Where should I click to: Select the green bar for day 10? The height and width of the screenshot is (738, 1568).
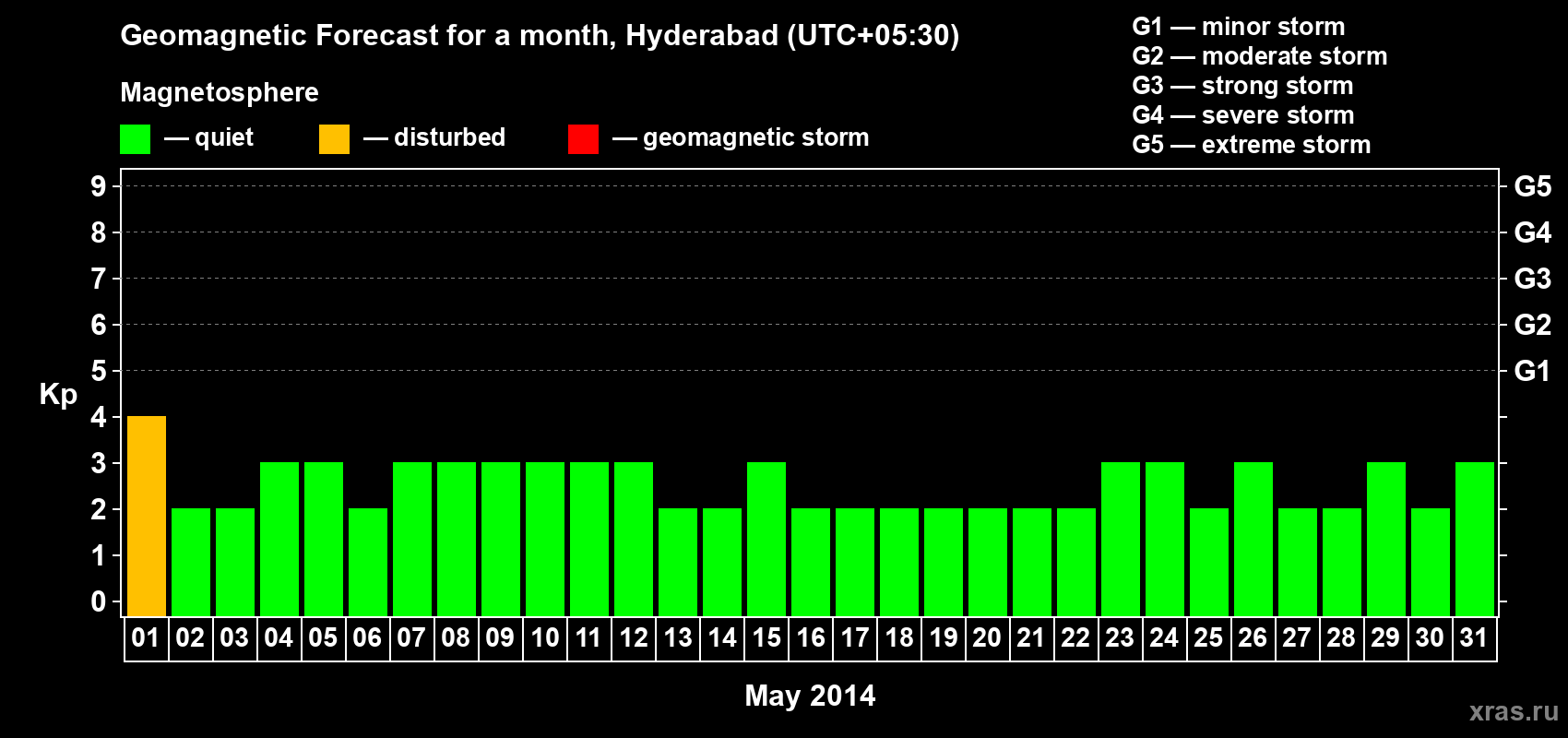[x=545, y=539]
